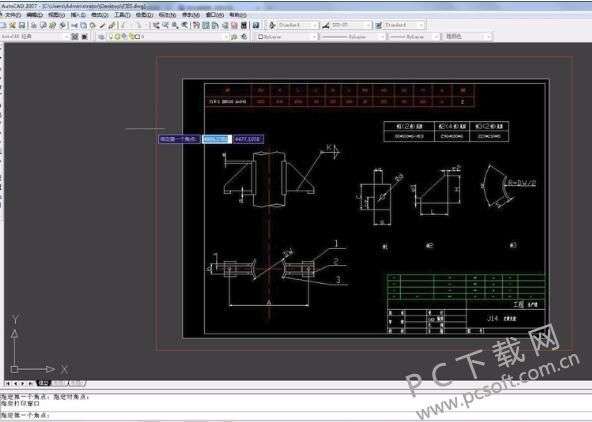Click the My Workspace icon

[x=85, y=37]
